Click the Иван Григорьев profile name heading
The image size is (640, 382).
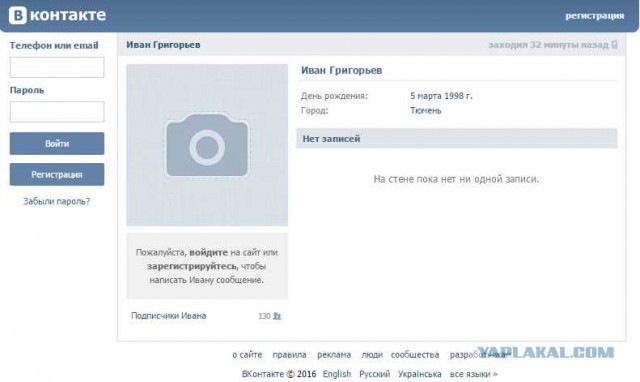click(342, 70)
